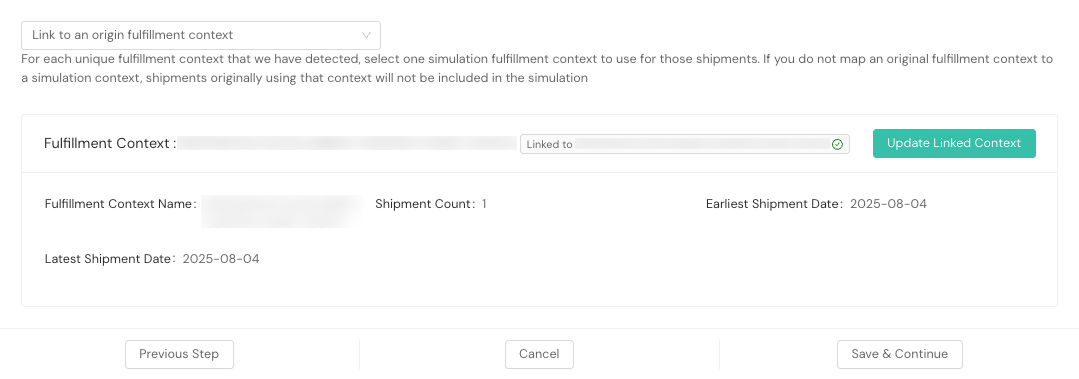Image resolution: width=1079 pixels, height=379 pixels.
Task: Select the Shipment Count value 1
Action: [484, 204]
